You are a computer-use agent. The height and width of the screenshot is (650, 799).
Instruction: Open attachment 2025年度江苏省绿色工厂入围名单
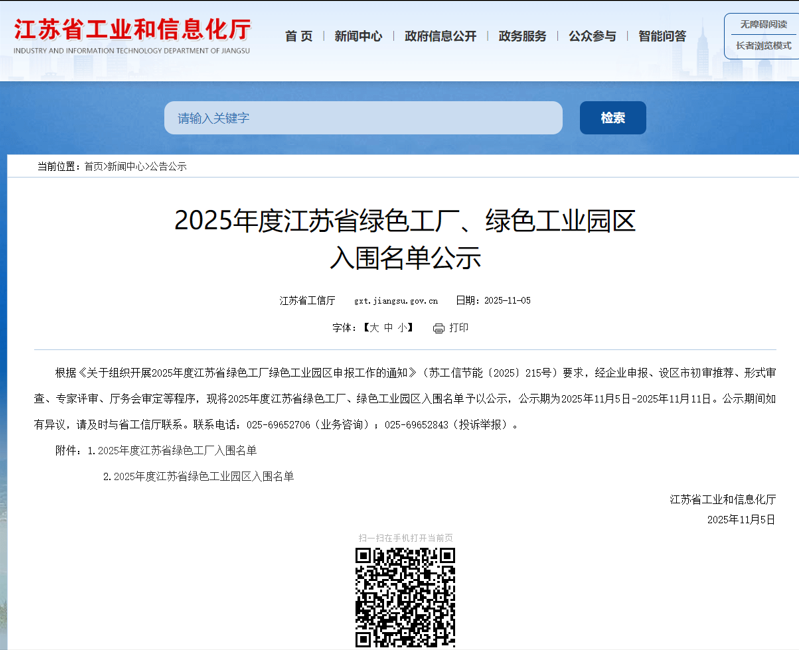pyautogui.click(x=177, y=450)
